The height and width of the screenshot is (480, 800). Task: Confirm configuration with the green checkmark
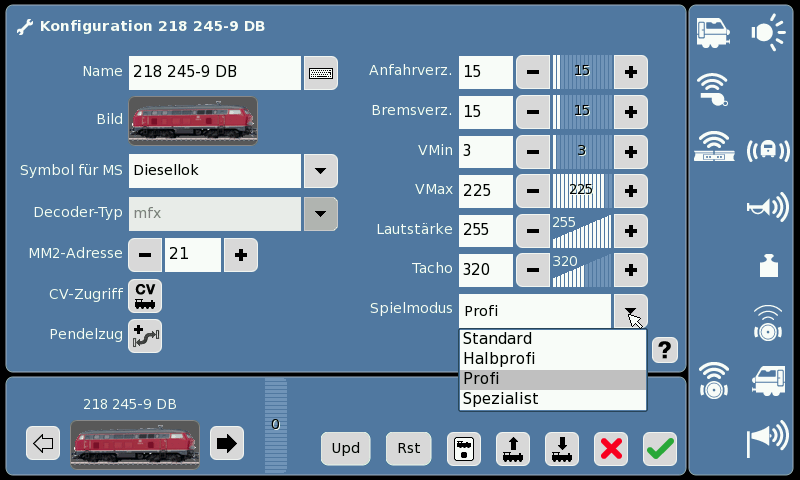660,449
